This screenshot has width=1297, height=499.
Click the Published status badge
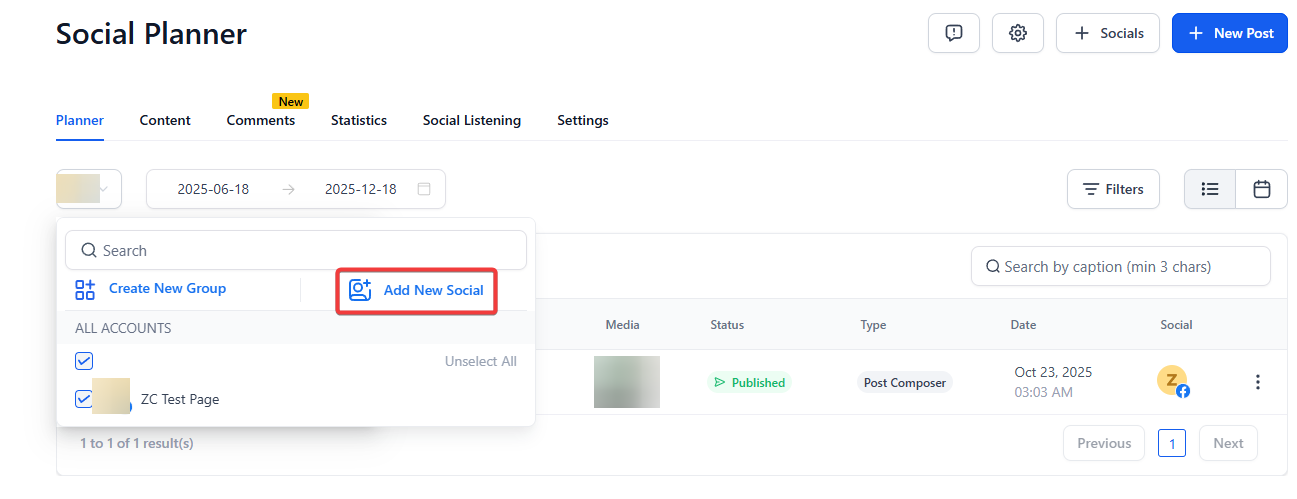[x=749, y=382]
